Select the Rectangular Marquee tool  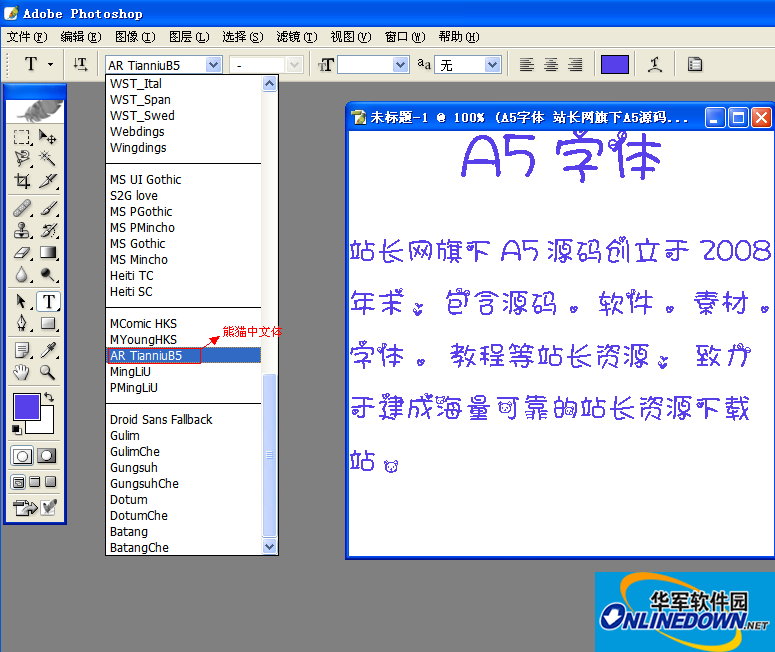tap(22, 137)
